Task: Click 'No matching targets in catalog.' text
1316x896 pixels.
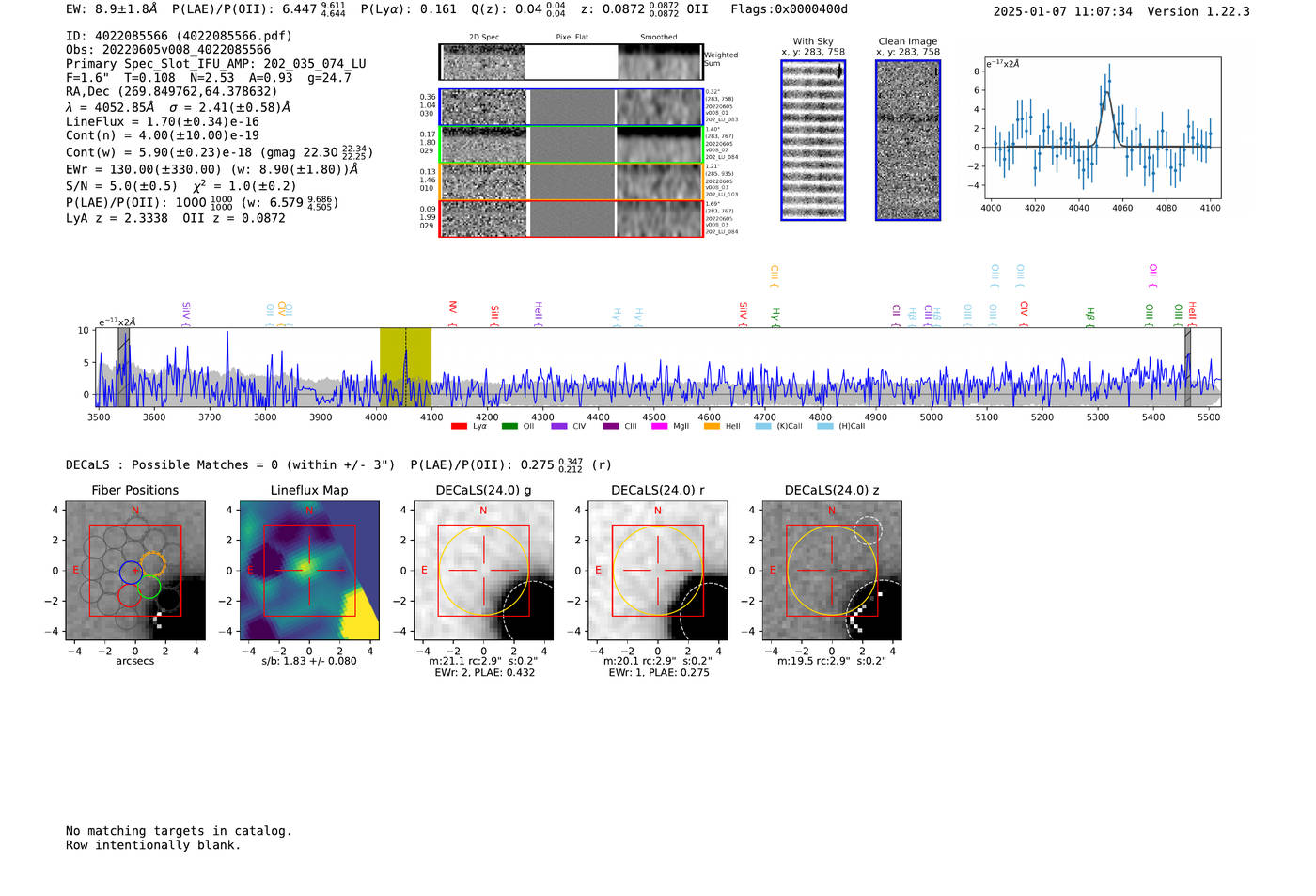Action: tap(179, 831)
